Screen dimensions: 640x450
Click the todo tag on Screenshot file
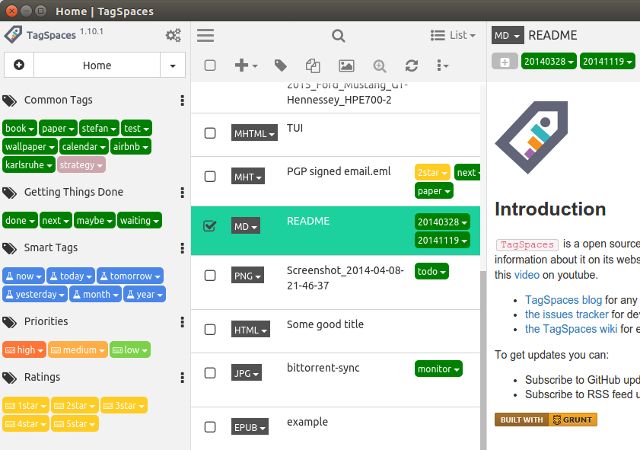(432, 271)
